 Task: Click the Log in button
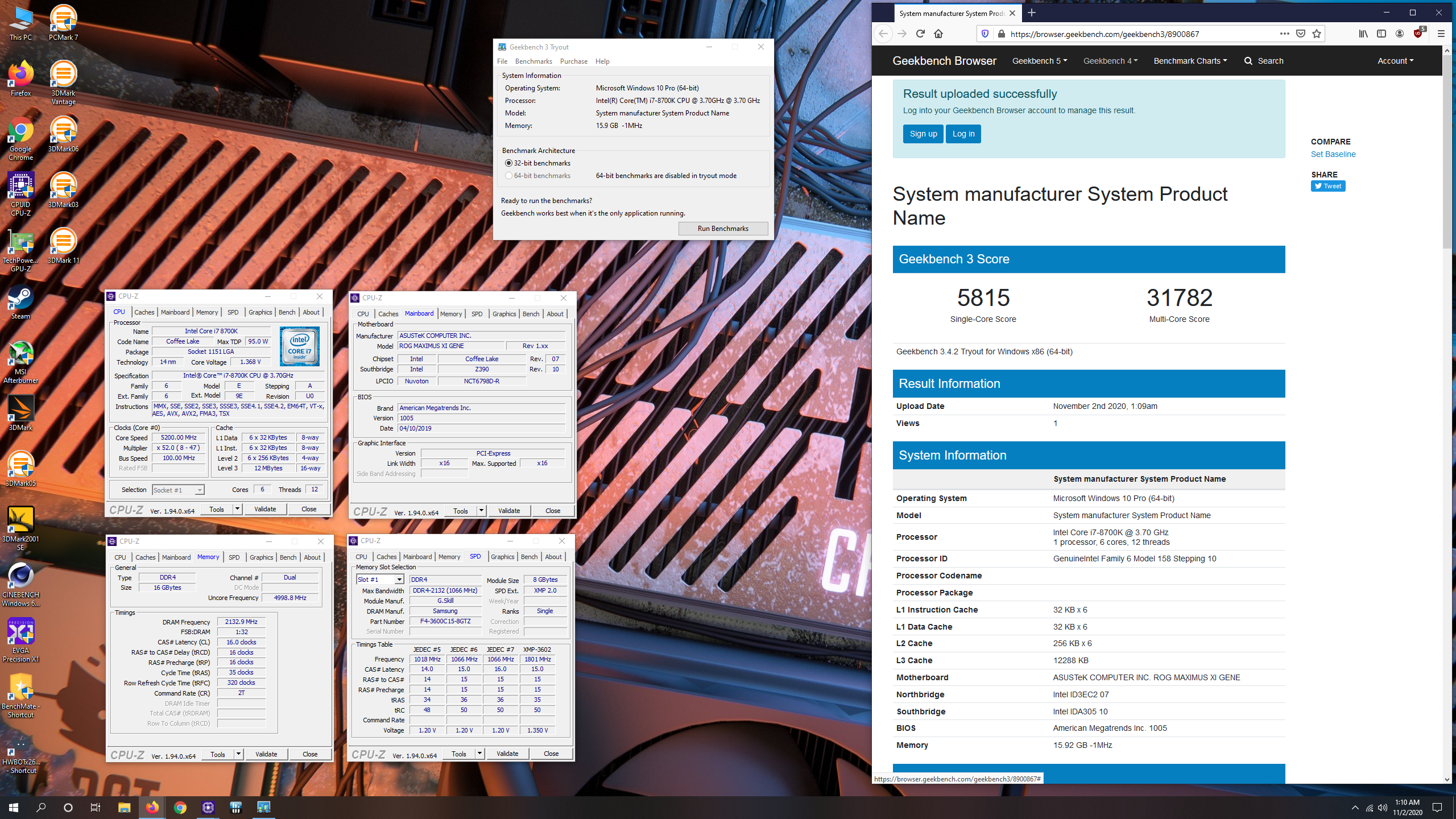[x=963, y=134]
